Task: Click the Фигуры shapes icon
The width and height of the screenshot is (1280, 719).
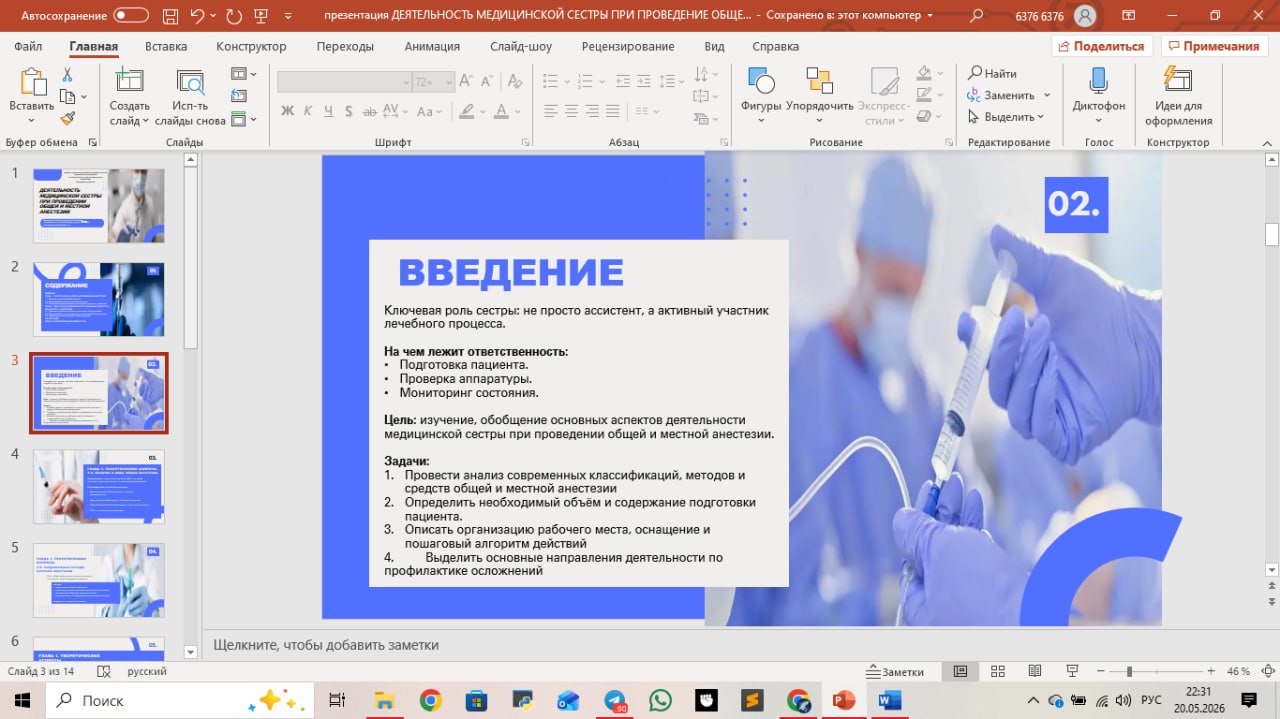Action: click(x=761, y=82)
